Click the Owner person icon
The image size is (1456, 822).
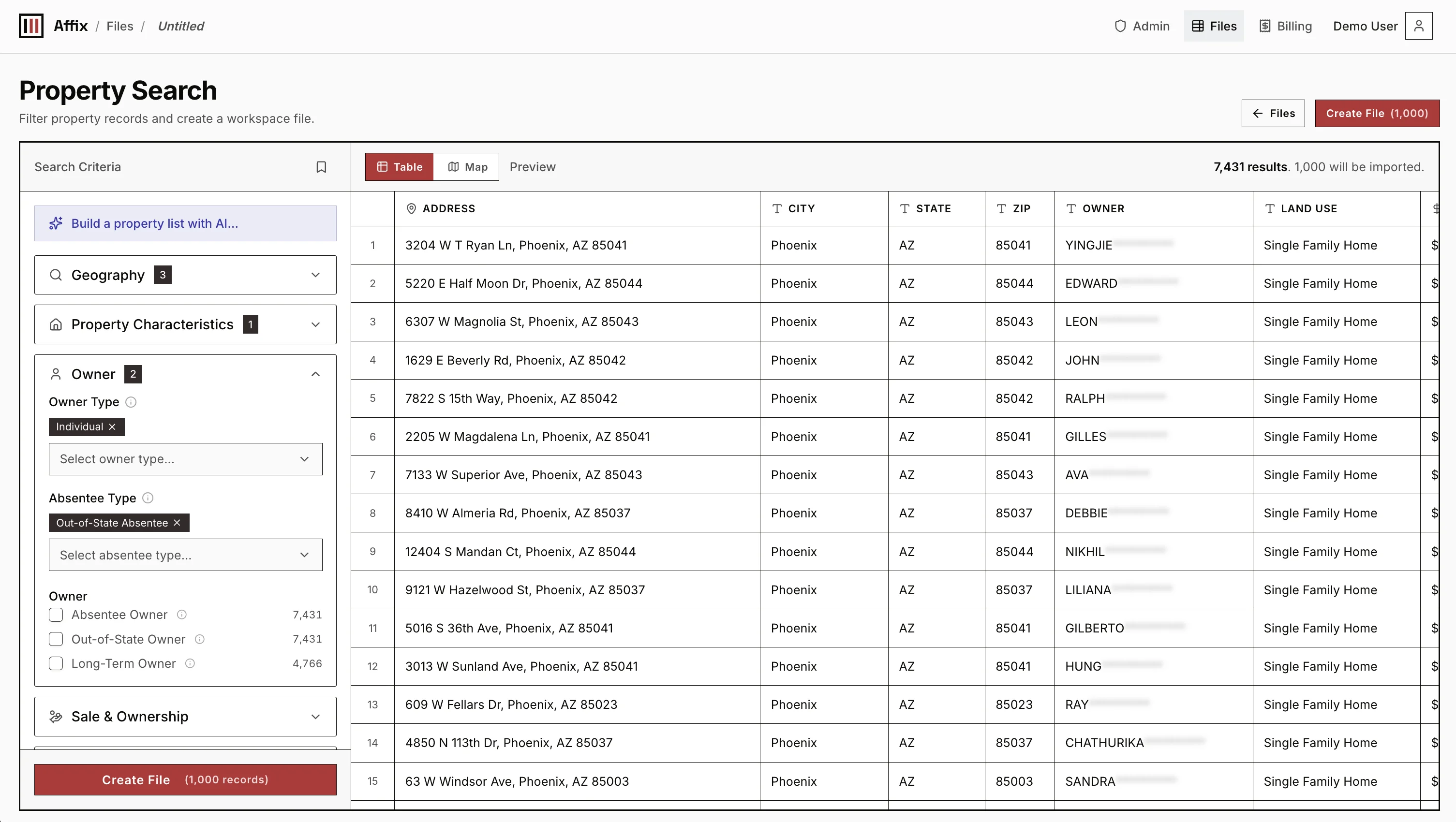56,374
